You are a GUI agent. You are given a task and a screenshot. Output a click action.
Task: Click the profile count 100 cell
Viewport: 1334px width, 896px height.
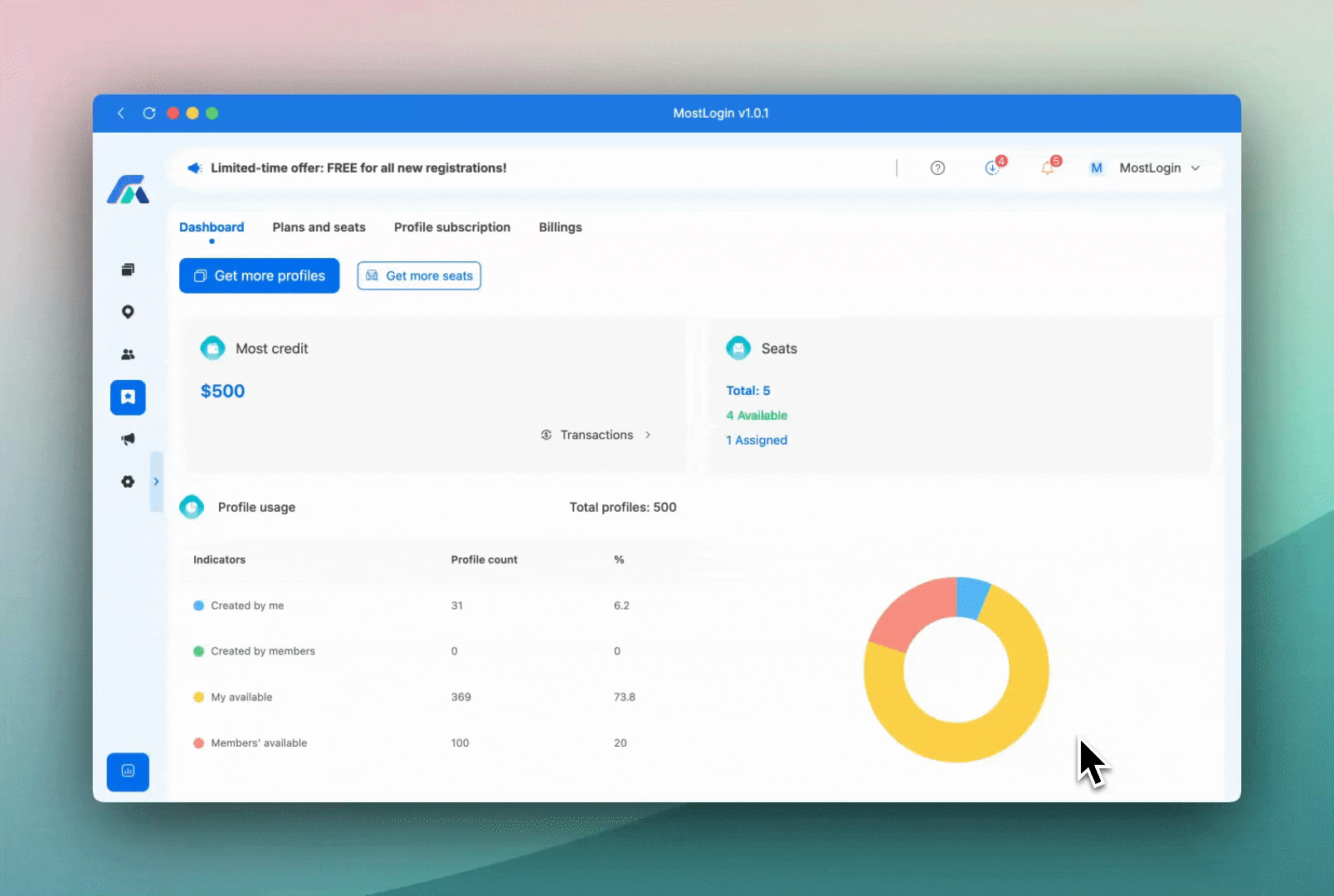click(460, 743)
